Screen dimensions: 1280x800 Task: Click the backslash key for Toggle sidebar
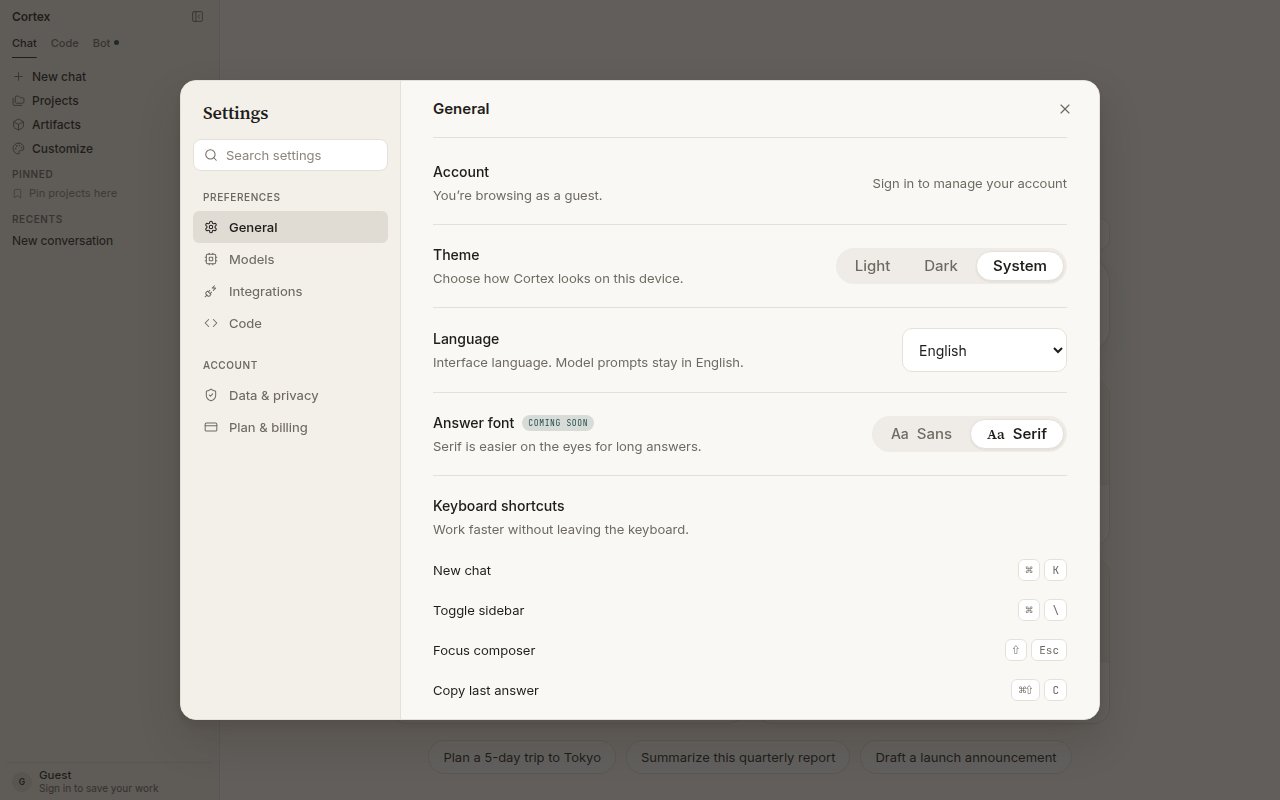[x=1055, y=610]
